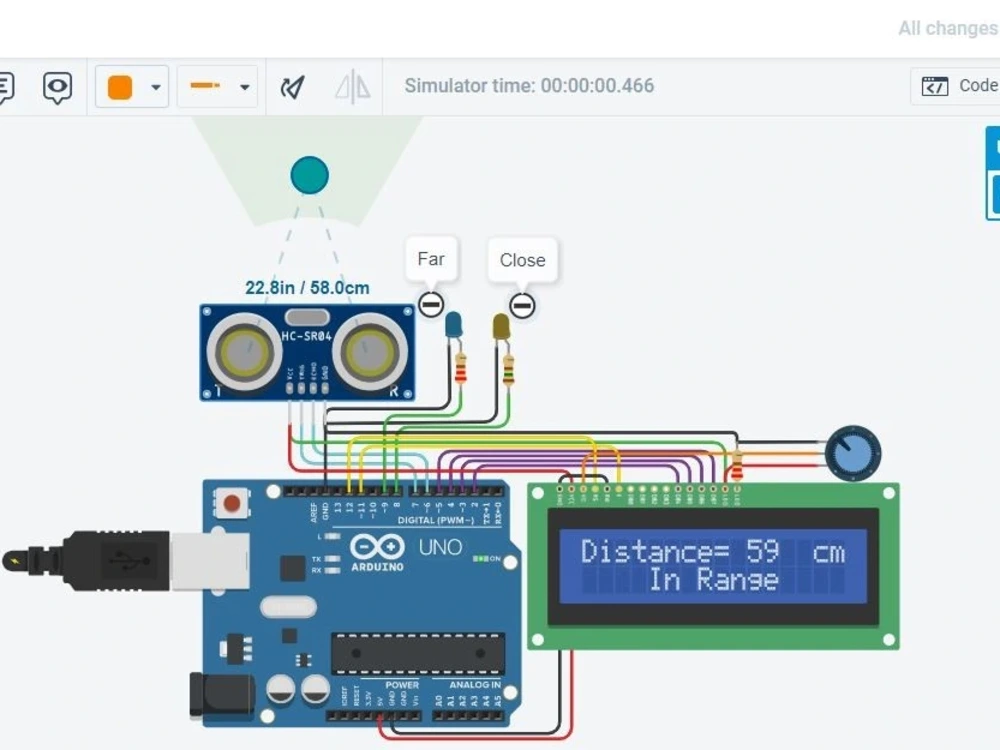1000x750 pixels.
Task: Open the wire thickness dropdown
Action: click(243, 88)
